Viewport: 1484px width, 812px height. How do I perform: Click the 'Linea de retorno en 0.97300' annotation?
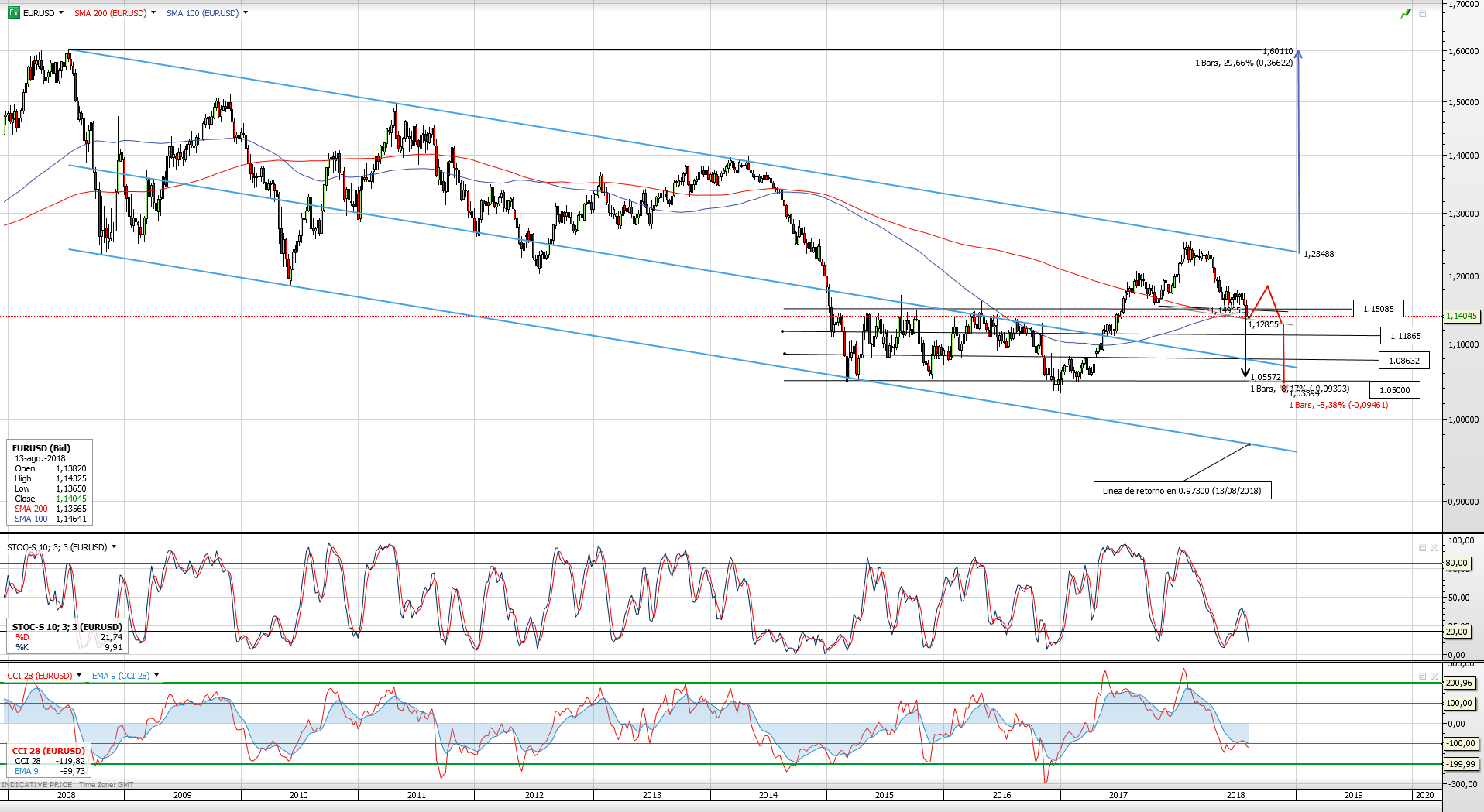click(x=1181, y=491)
